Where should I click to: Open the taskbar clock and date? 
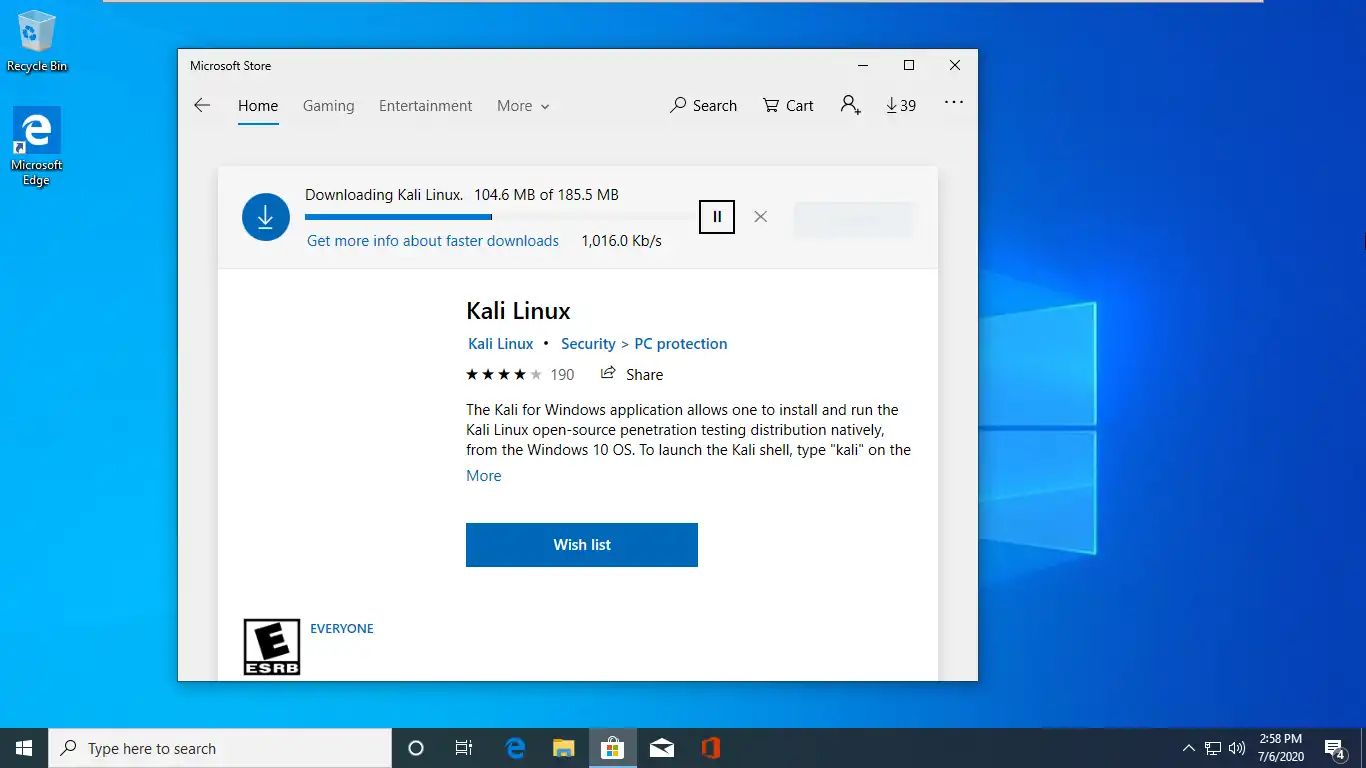point(1280,748)
